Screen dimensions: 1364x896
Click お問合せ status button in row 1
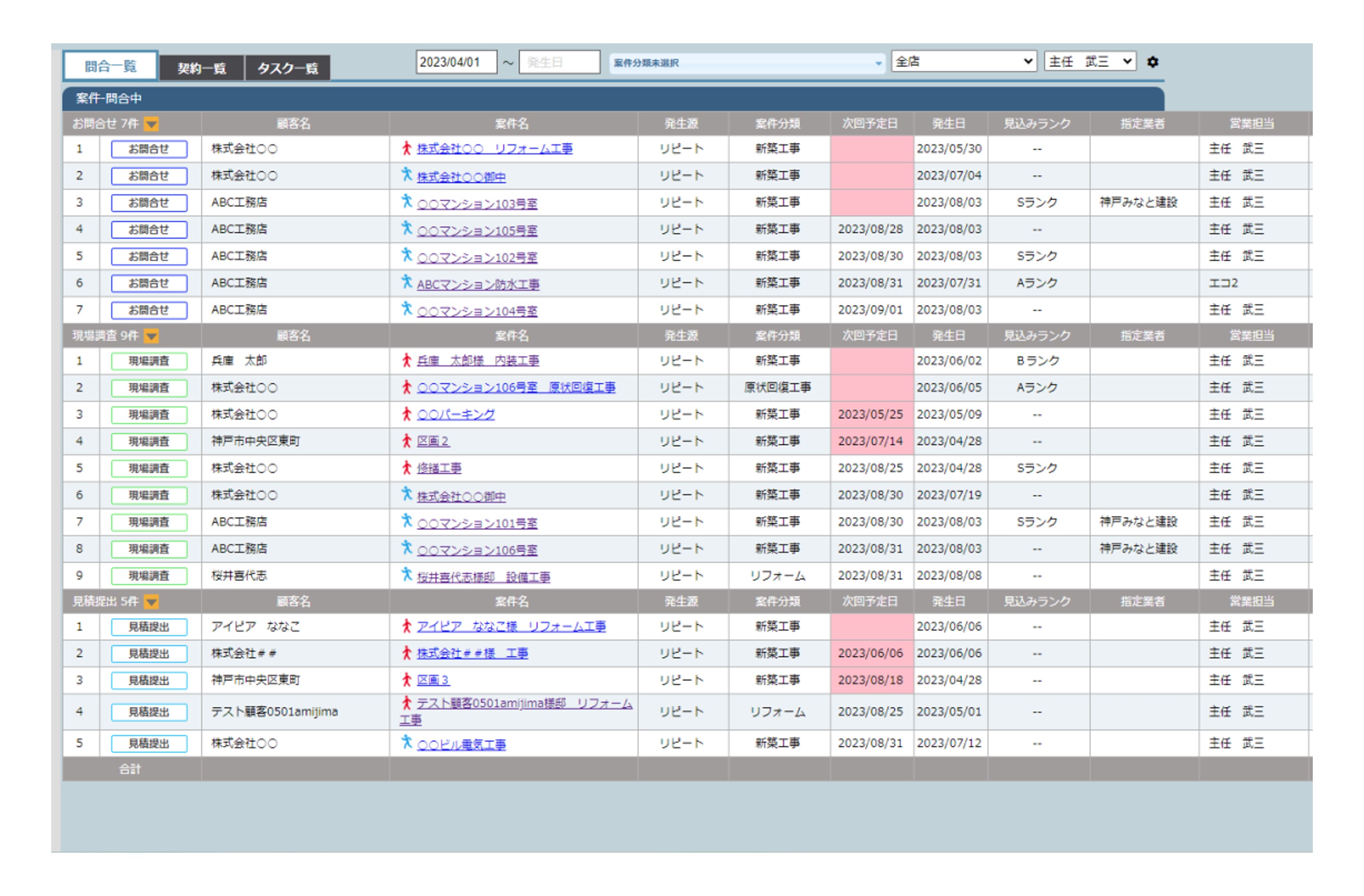(149, 149)
